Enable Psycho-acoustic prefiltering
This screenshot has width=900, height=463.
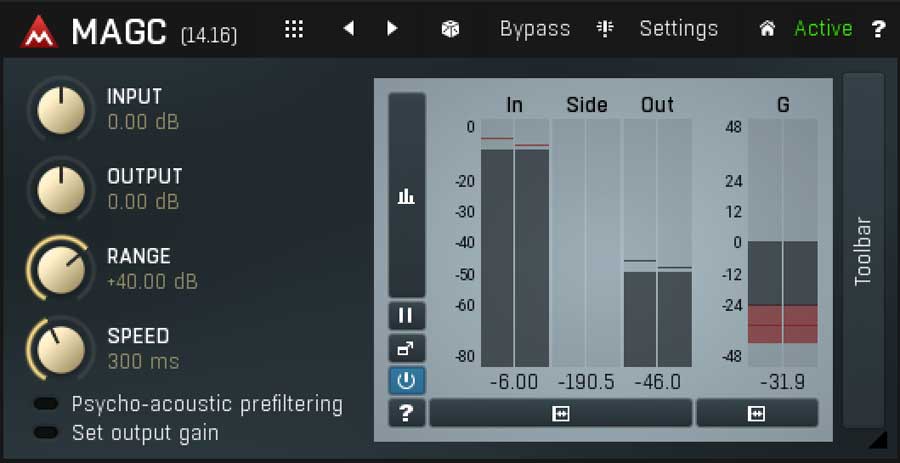[x=46, y=404]
